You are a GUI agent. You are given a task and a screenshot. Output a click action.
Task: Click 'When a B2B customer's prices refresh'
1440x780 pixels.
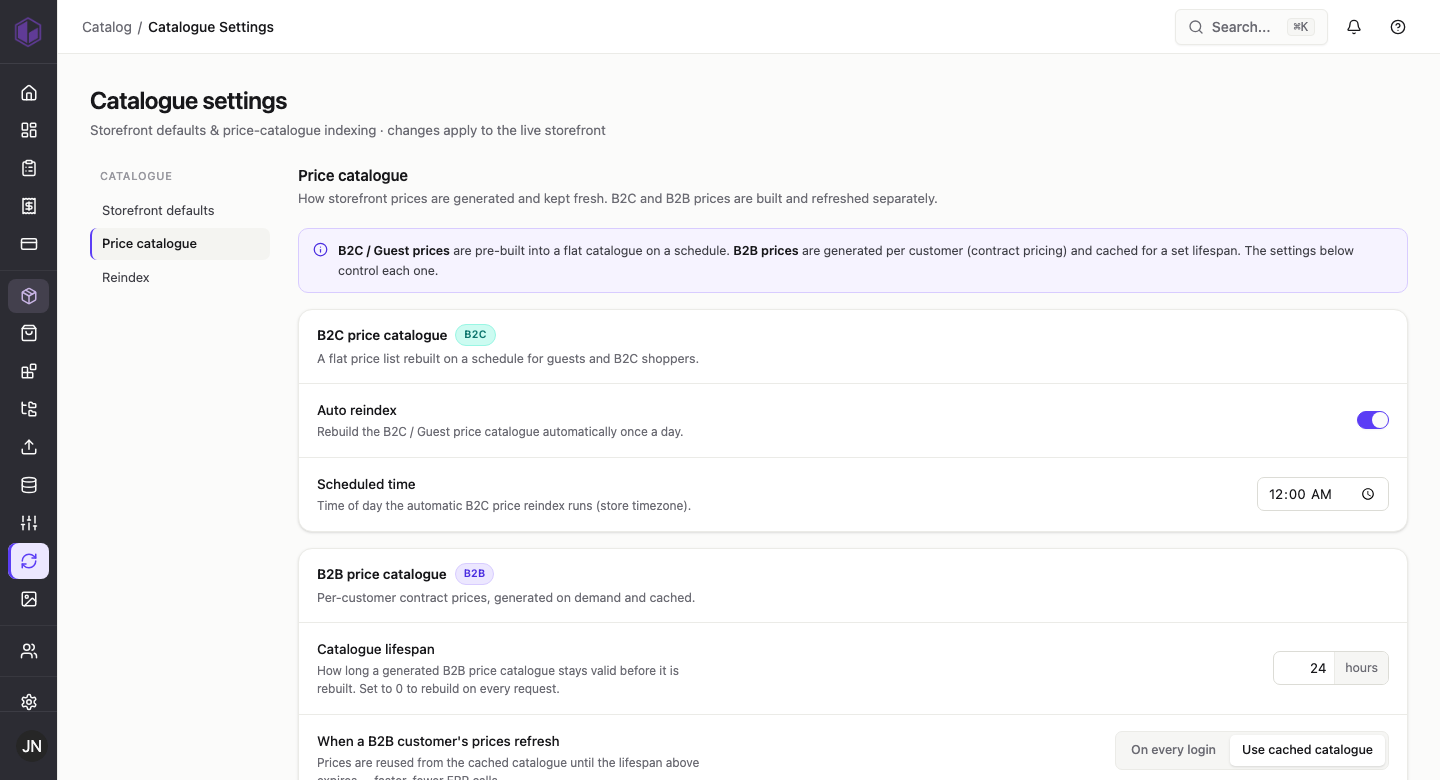438,741
